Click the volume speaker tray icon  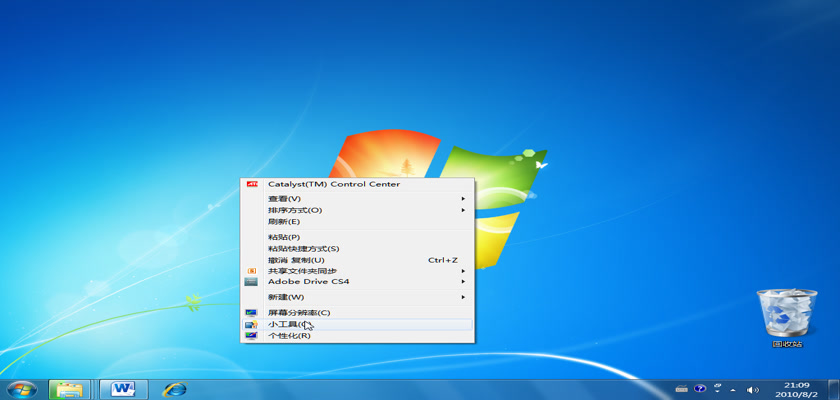click(x=753, y=389)
